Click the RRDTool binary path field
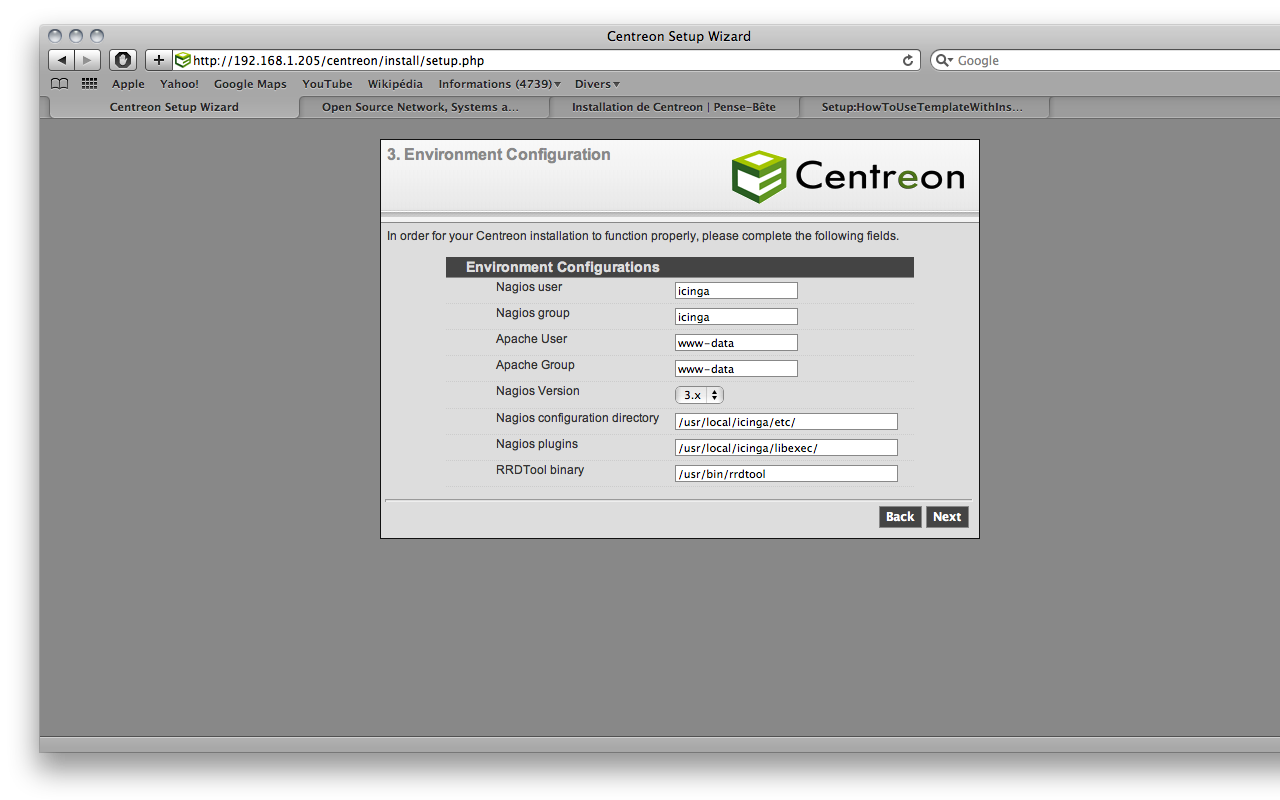1280x800 pixels. [x=786, y=474]
